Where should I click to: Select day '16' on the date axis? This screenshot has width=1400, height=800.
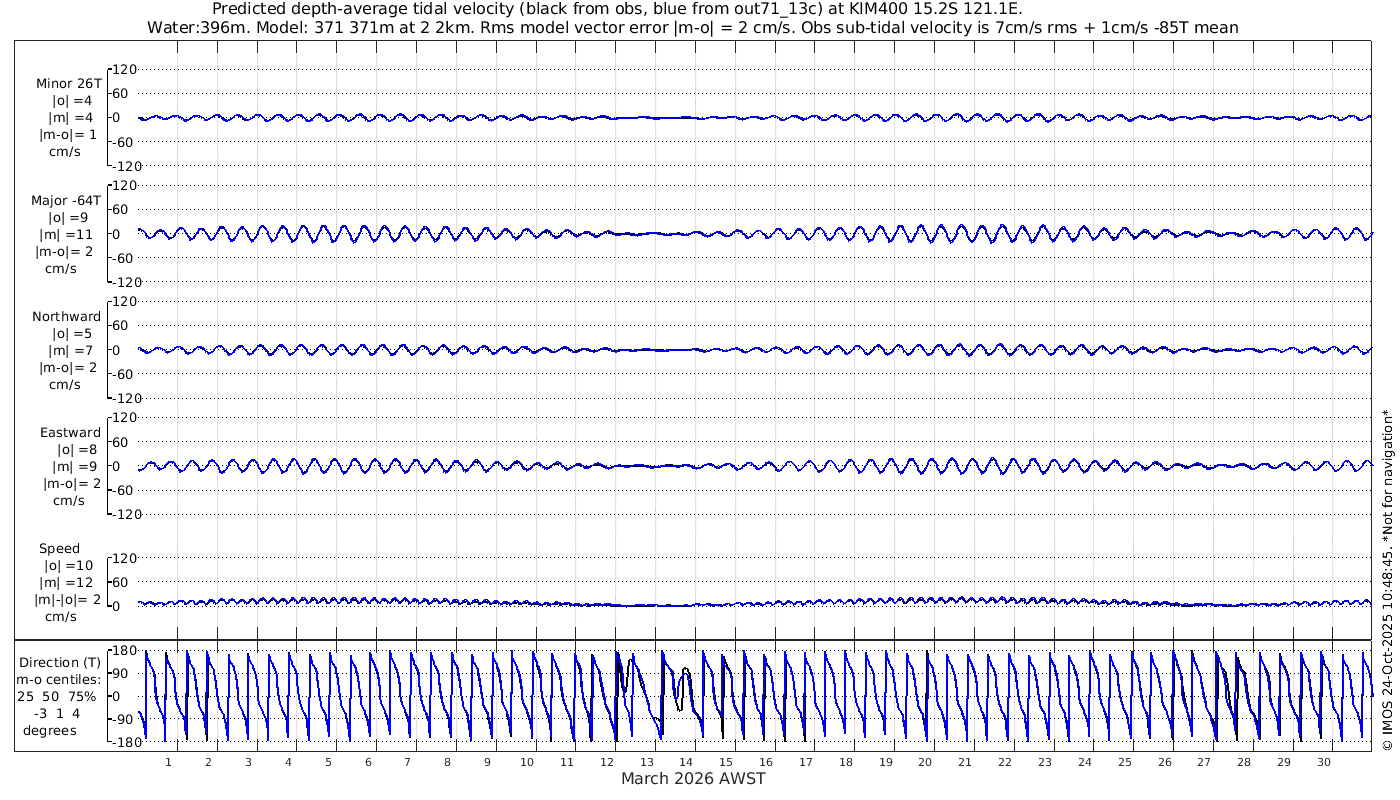(x=766, y=762)
